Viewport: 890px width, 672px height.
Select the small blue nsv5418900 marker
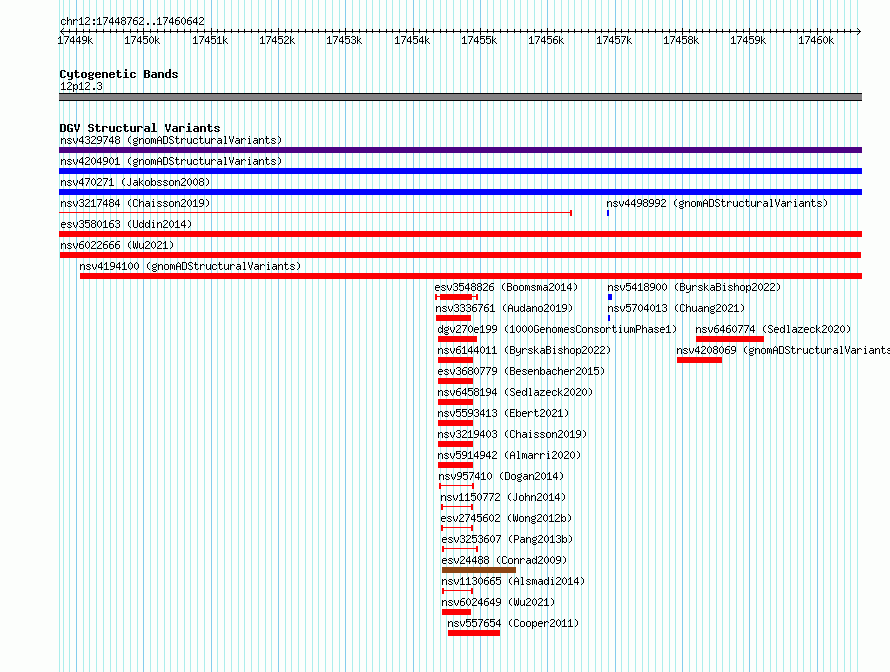pos(610,297)
